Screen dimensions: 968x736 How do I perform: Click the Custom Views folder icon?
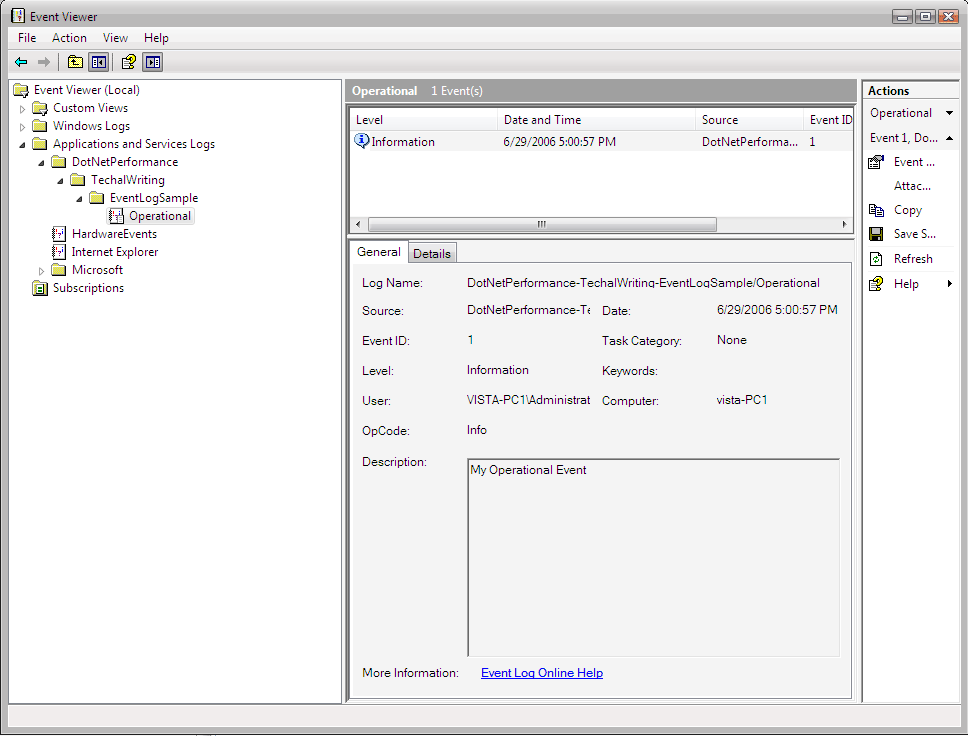click(x=40, y=109)
